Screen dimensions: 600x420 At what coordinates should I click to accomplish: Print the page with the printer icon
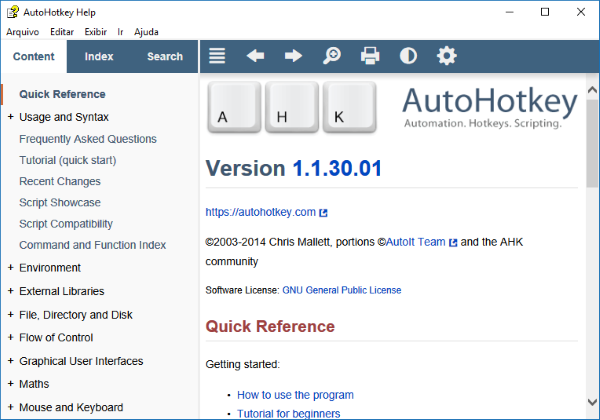coord(370,56)
